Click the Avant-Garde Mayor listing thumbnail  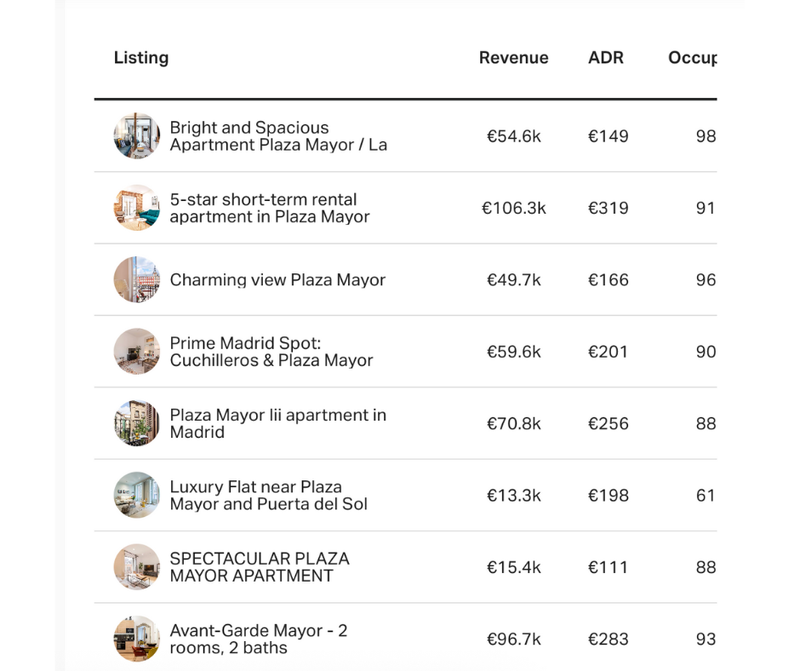136,639
